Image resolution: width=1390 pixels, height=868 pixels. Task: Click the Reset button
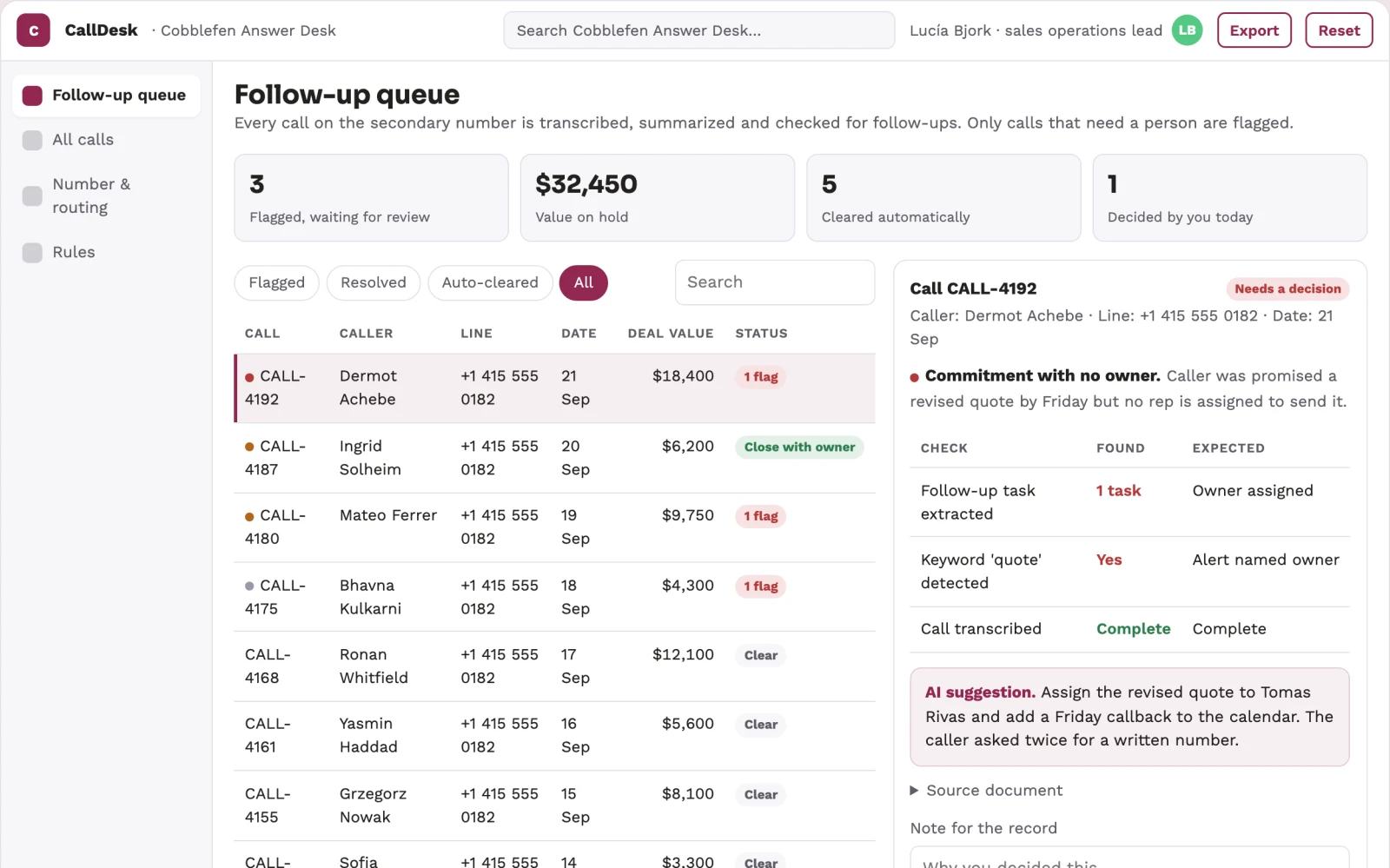(1339, 30)
